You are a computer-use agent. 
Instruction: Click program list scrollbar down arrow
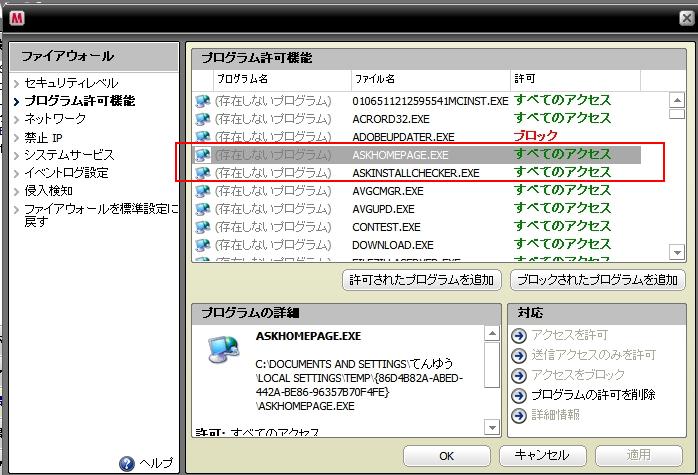677,252
